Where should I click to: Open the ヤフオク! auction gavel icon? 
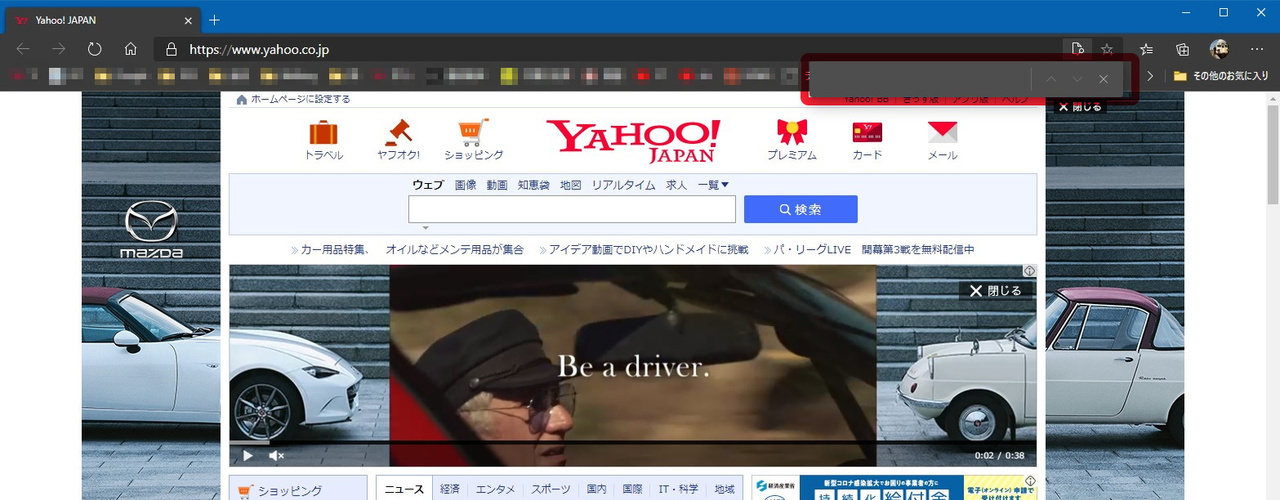pos(398,133)
